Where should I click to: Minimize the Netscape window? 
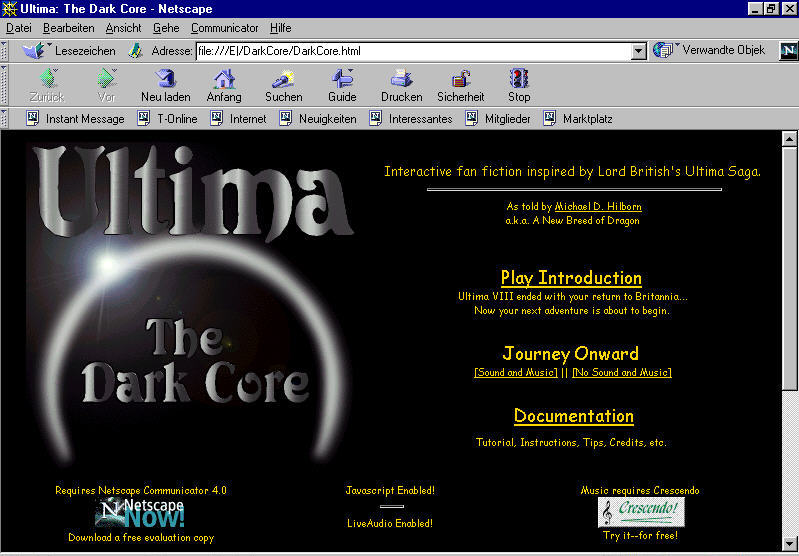[x=756, y=9]
